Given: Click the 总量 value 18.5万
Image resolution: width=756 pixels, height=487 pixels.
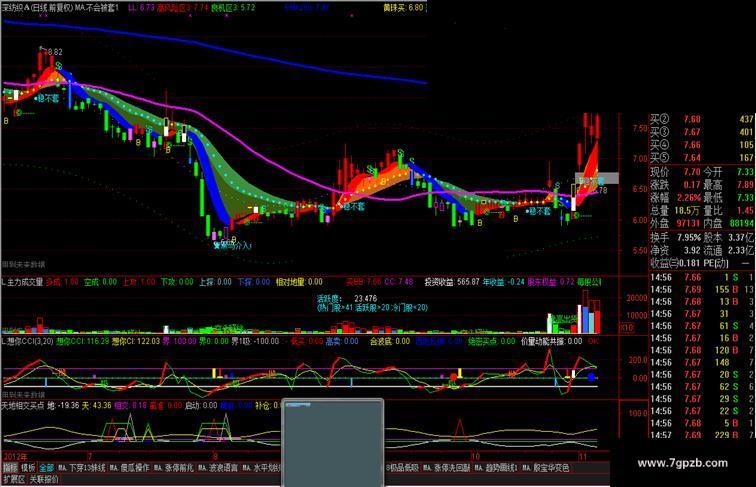Looking at the screenshot, I should (x=689, y=211).
